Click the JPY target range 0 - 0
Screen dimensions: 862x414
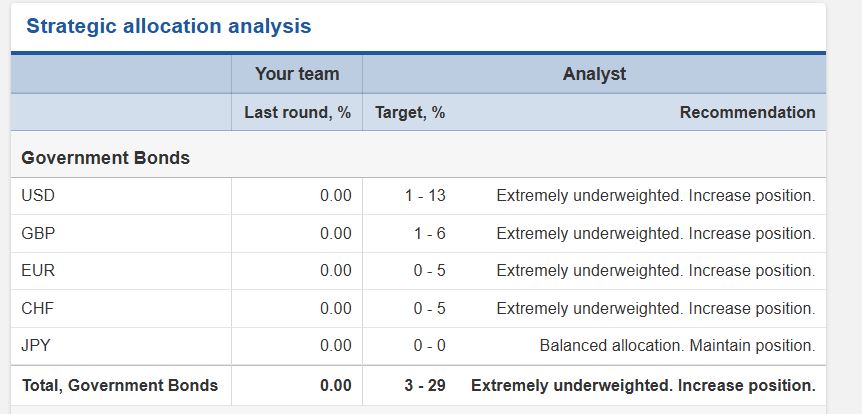coord(429,346)
